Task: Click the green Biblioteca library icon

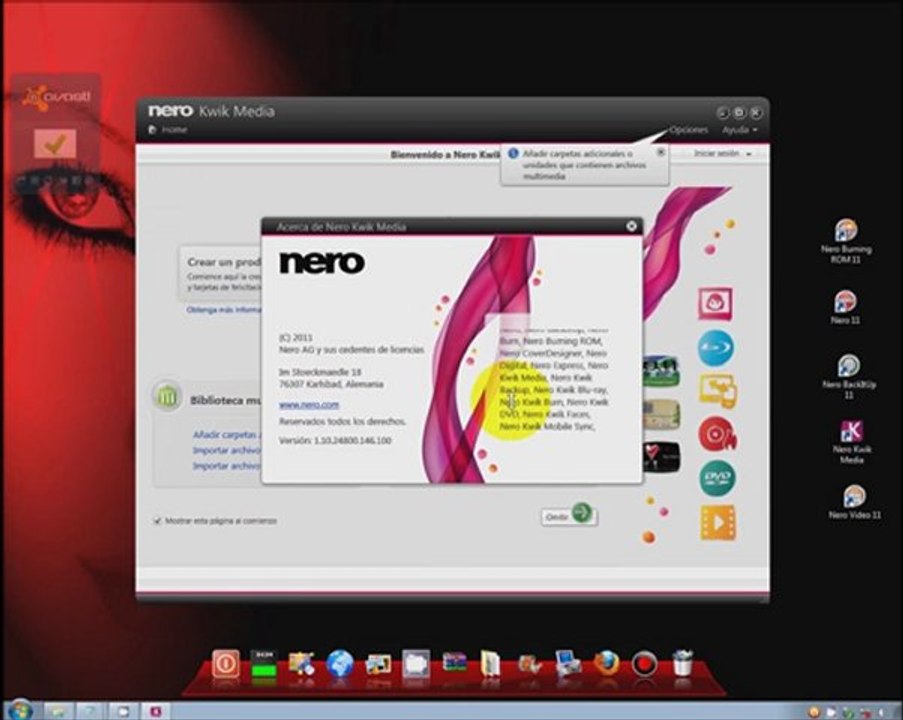Action: pos(167,396)
